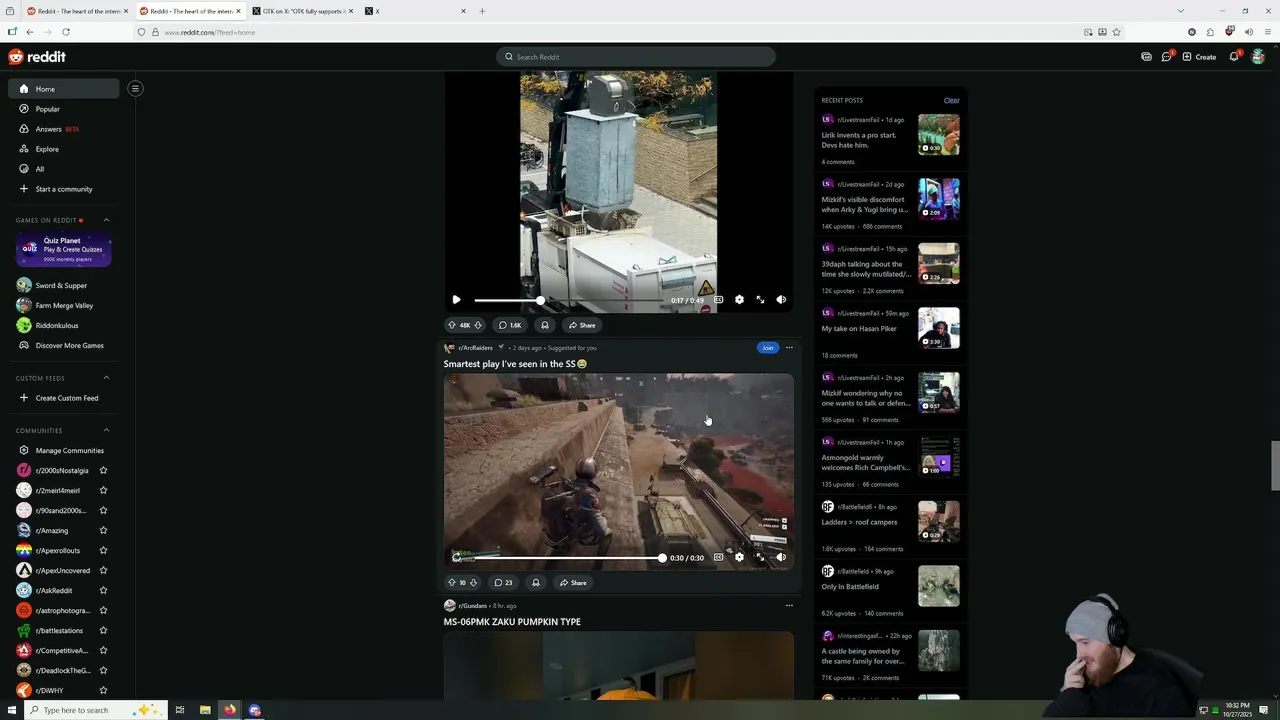Open Manage Communities
Viewport: 1280px width, 720px height.
coord(64,451)
